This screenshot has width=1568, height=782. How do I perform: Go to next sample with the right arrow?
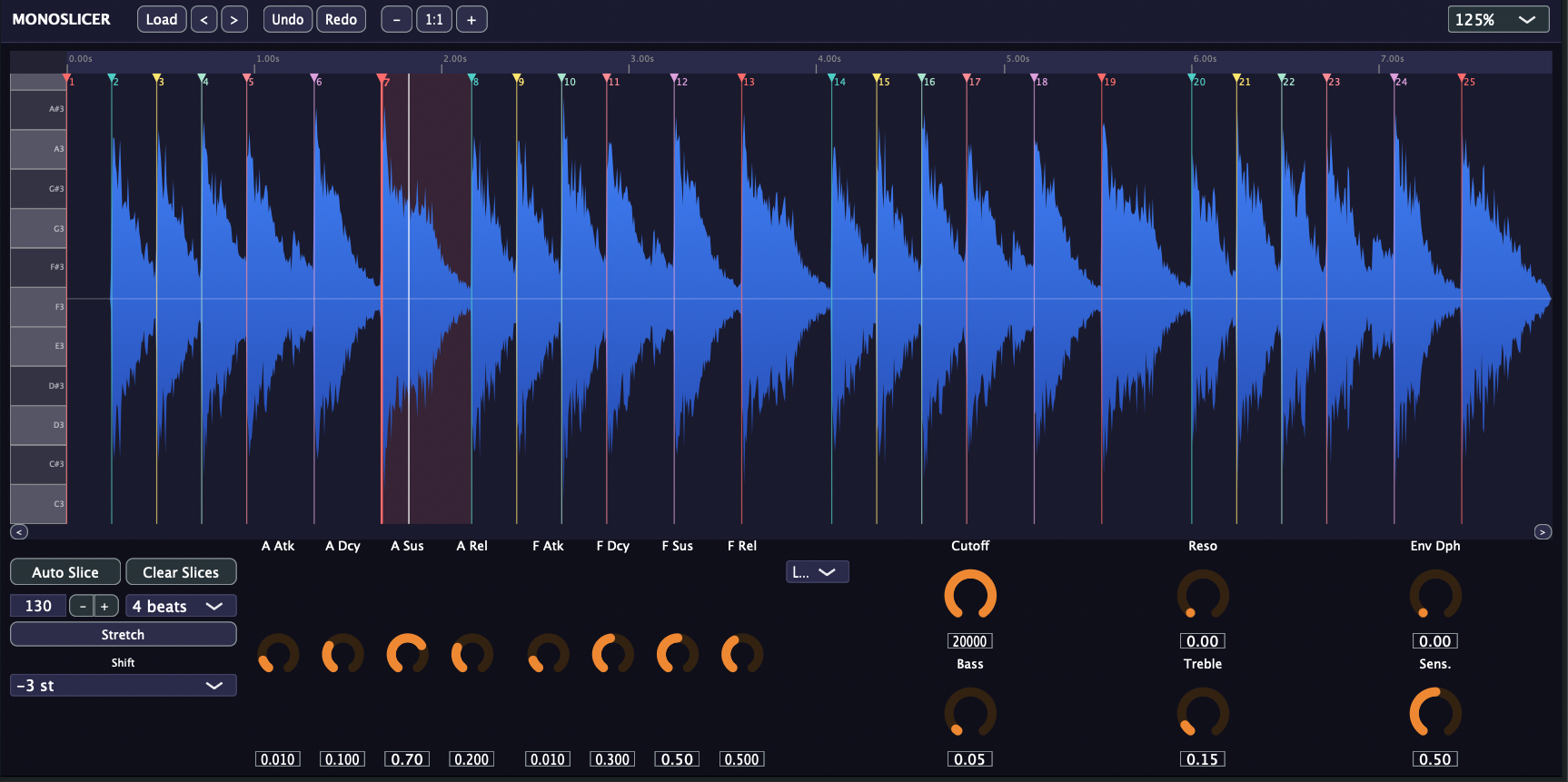233,19
